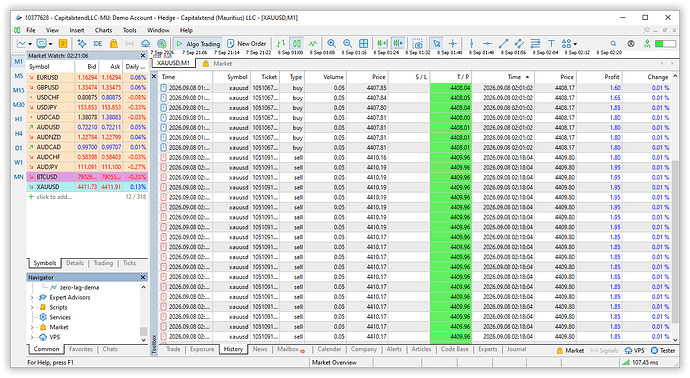Open the account profile icon in toolbar
Viewport: 690px width, 378px height.
631,44
